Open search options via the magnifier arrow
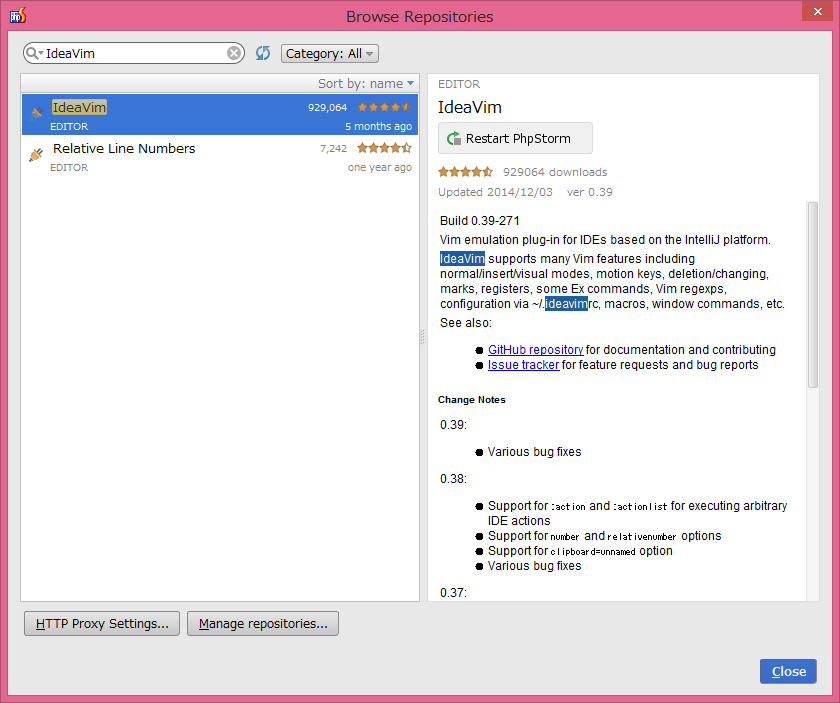Image resolution: width=840 pixels, height=703 pixels. [x=32, y=52]
